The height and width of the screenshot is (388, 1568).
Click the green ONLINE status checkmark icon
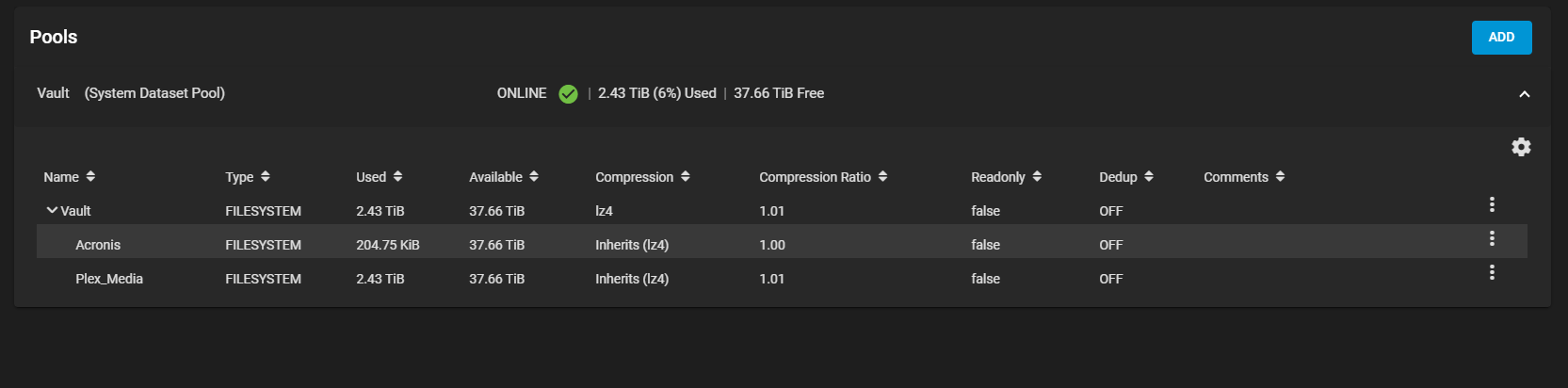click(x=568, y=93)
